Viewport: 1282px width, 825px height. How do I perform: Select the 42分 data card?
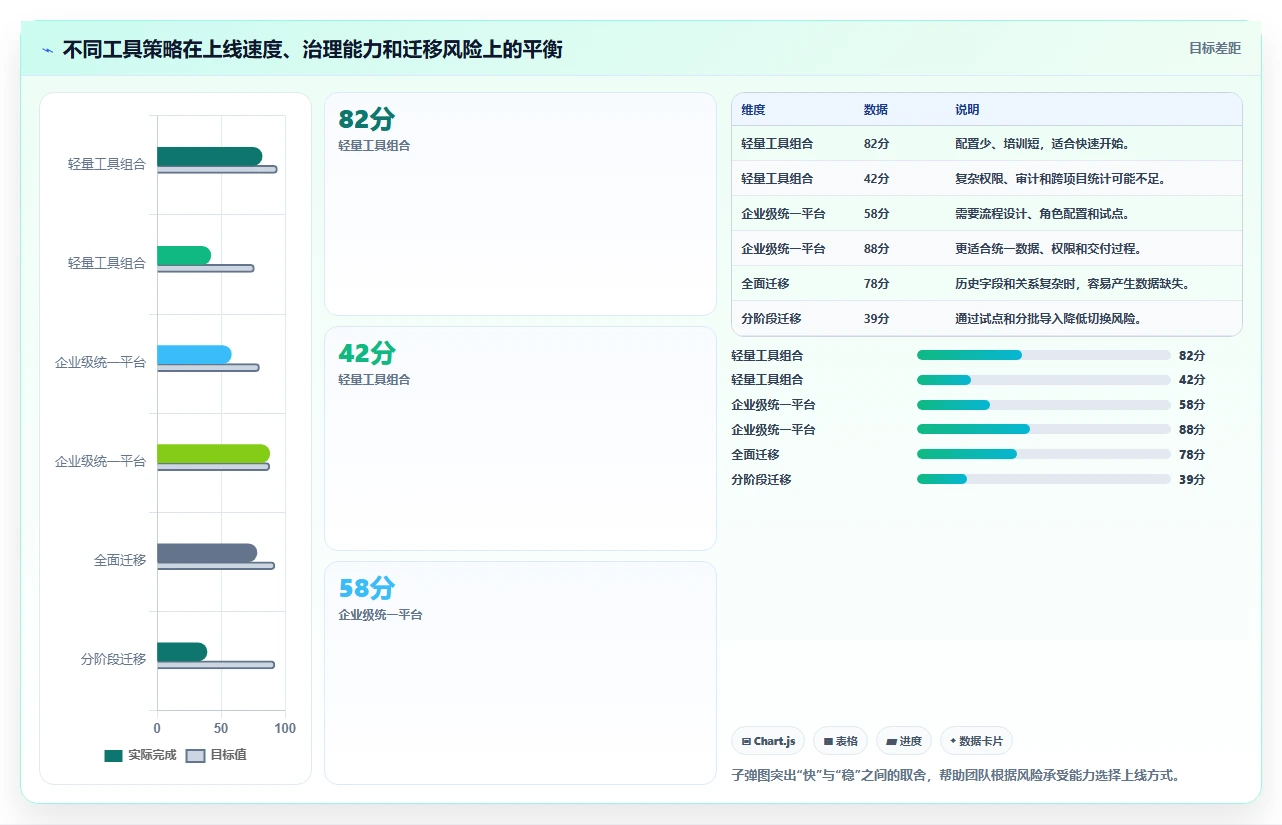pos(520,438)
